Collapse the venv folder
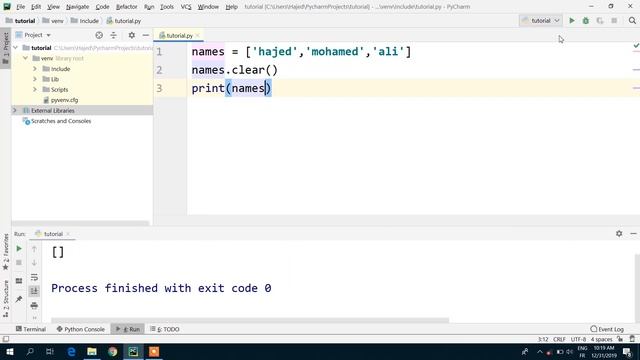This screenshot has width=640, height=360. pos(26,58)
